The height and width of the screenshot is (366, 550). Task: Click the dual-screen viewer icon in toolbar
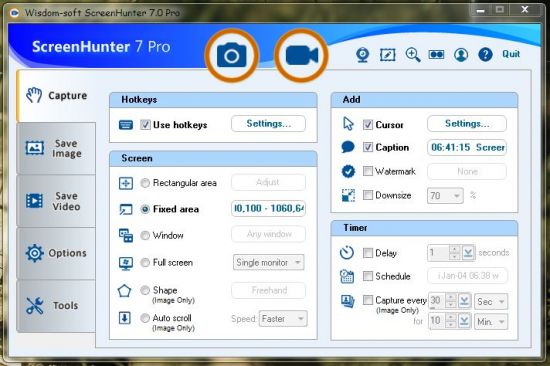pos(436,54)
